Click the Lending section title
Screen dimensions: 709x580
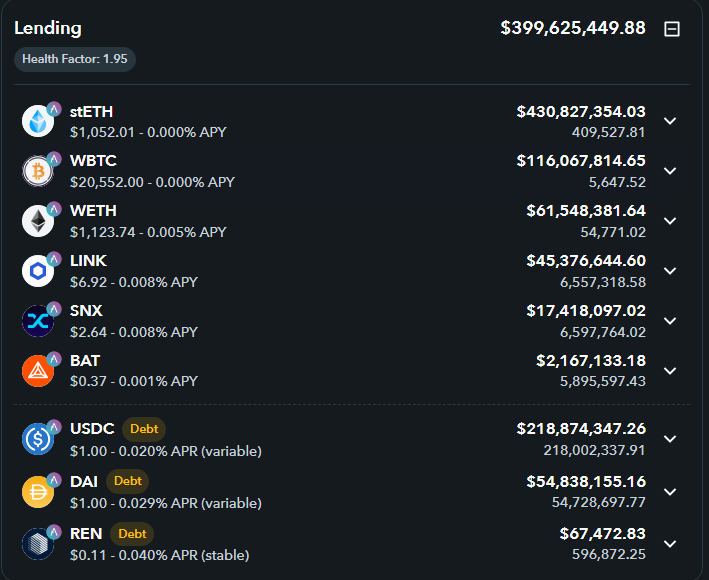point(48,28)
